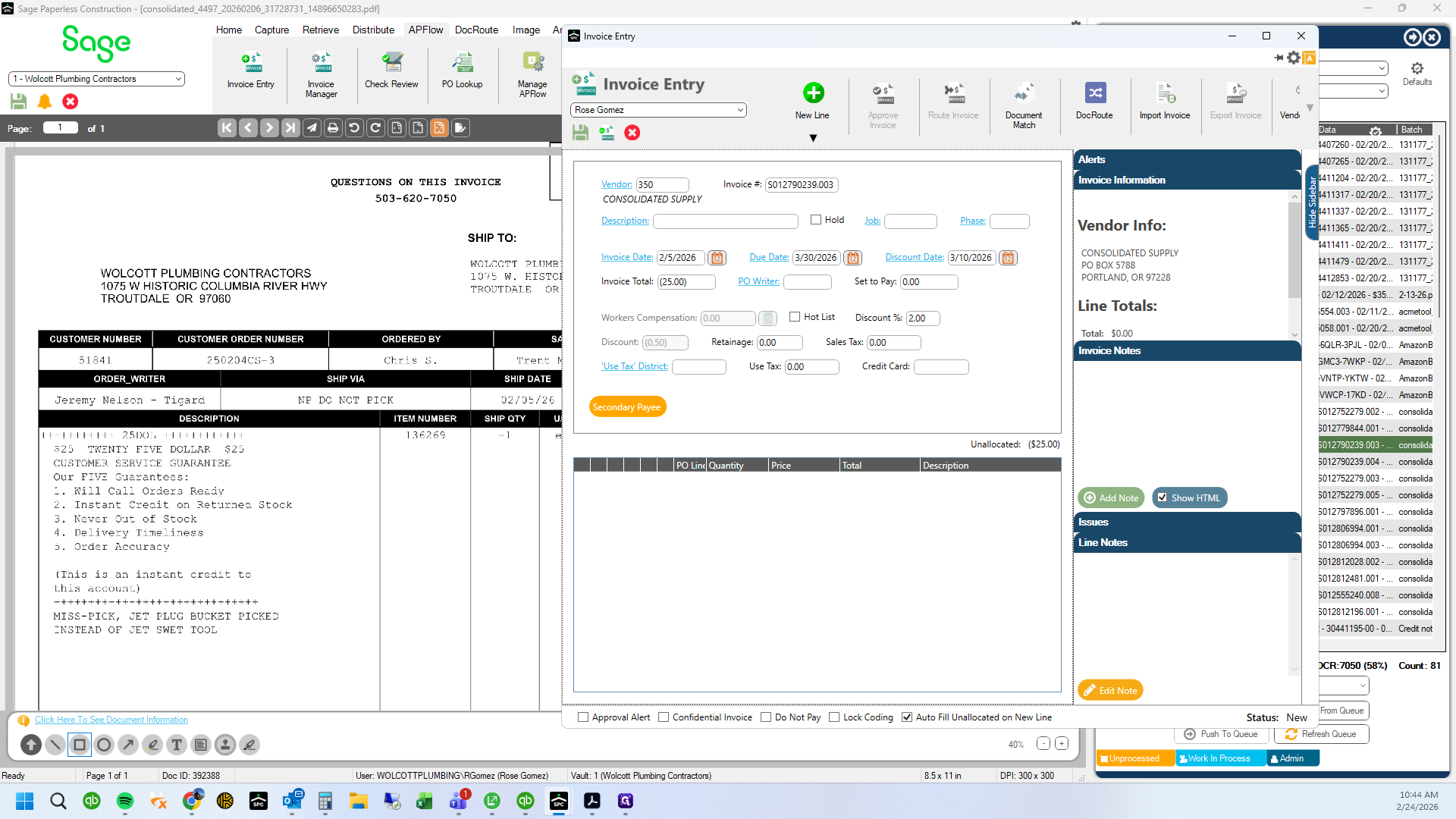Enable the Hold checkbox
The width and height of the screenshot is (1456, 819).
tap(816, 220)
